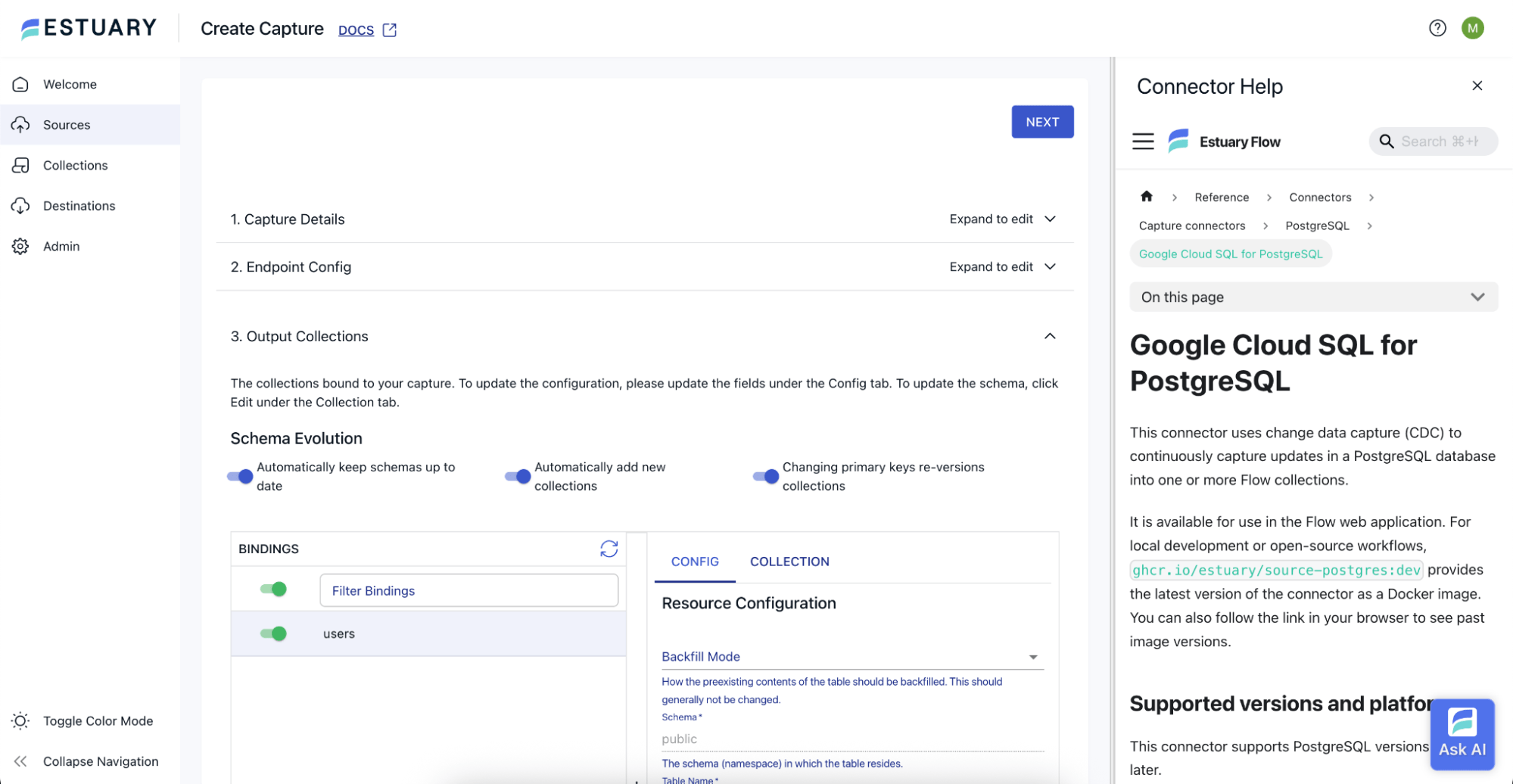The height and width of the screenshot is (784, 1513).
Task: Click the Resource Configuration heading
Action: (x=749, y=603)
